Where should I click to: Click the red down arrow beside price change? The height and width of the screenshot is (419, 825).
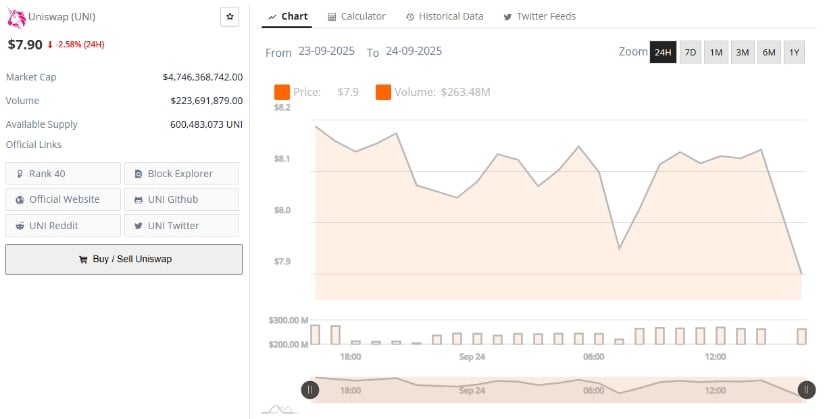click(x=50, y=45)
